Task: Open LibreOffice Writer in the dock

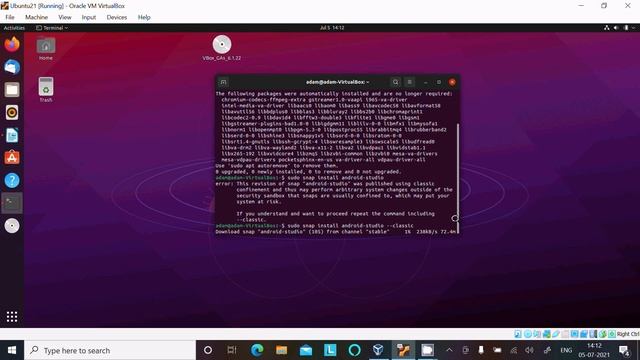Action: (12, 135)
